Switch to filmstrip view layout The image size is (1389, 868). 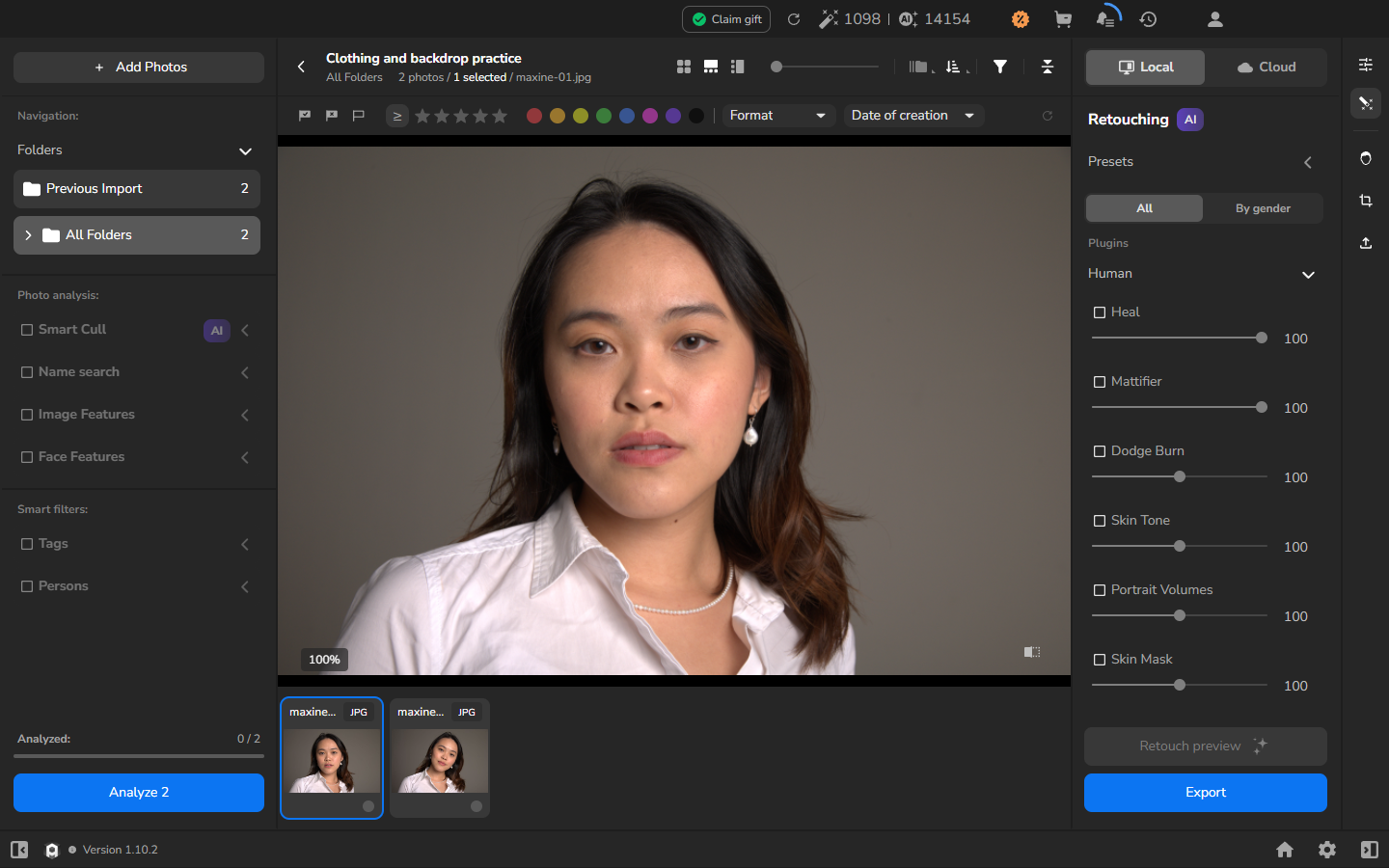pos(711,67)
